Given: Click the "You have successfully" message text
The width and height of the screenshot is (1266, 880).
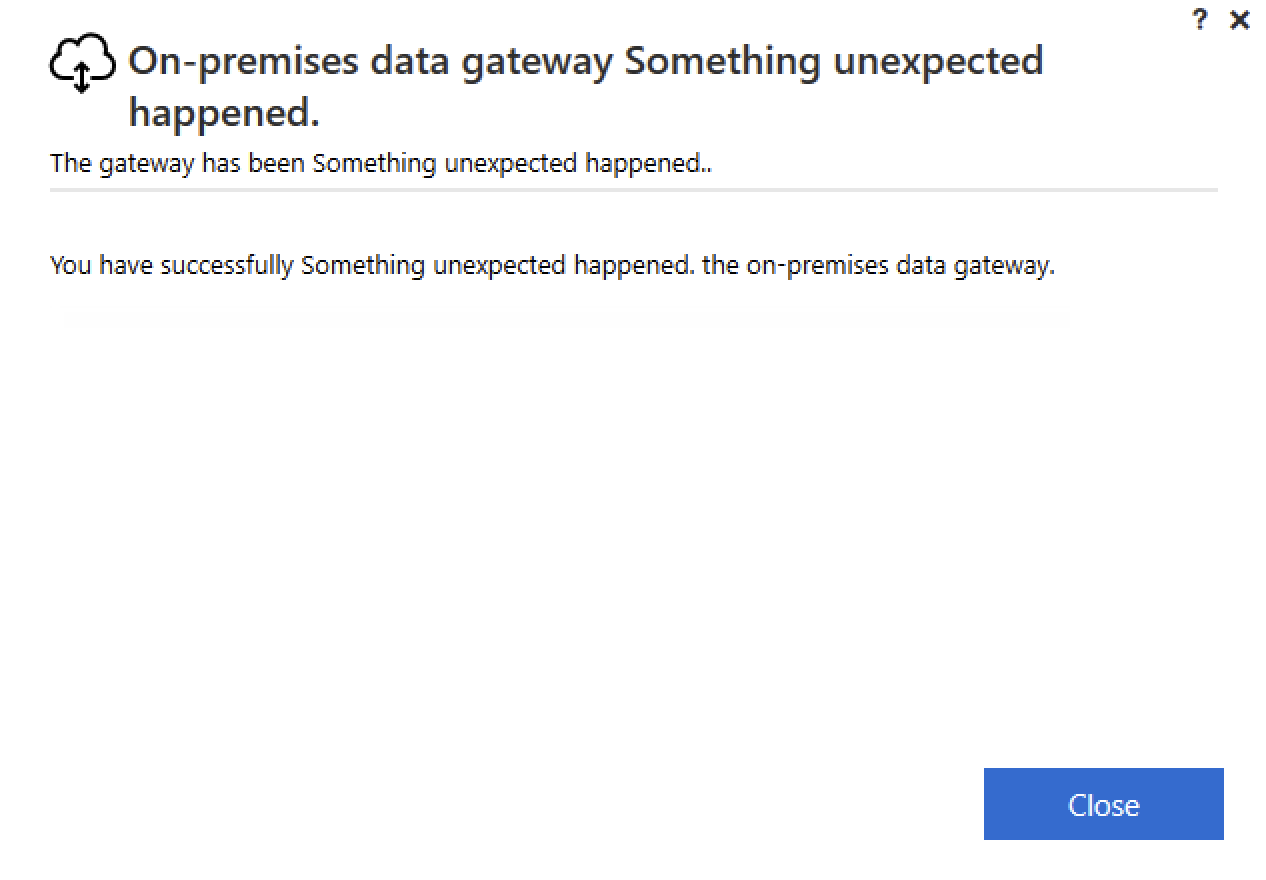Looking at the screenshot, I should (170, 266).
